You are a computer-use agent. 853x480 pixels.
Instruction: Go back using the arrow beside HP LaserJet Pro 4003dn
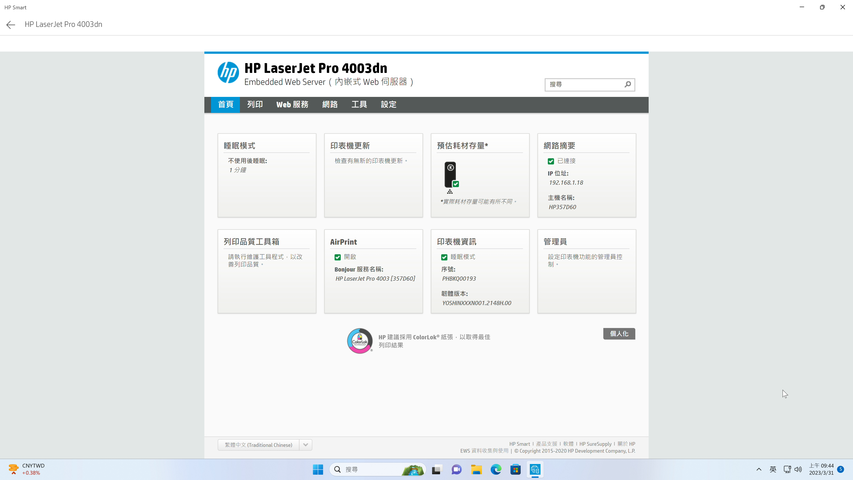point(10,24)
